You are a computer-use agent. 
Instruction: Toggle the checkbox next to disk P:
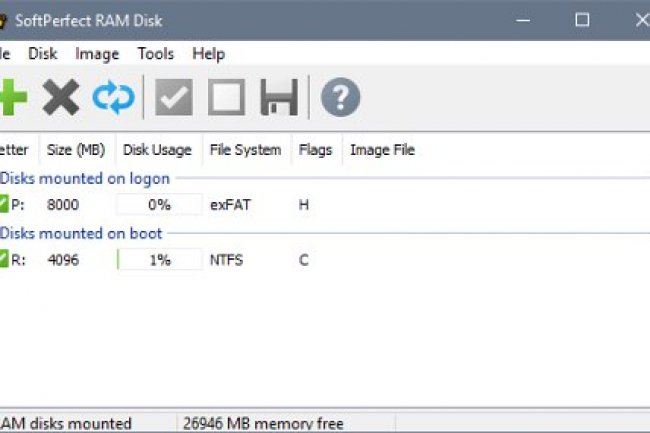click(4, 205)
